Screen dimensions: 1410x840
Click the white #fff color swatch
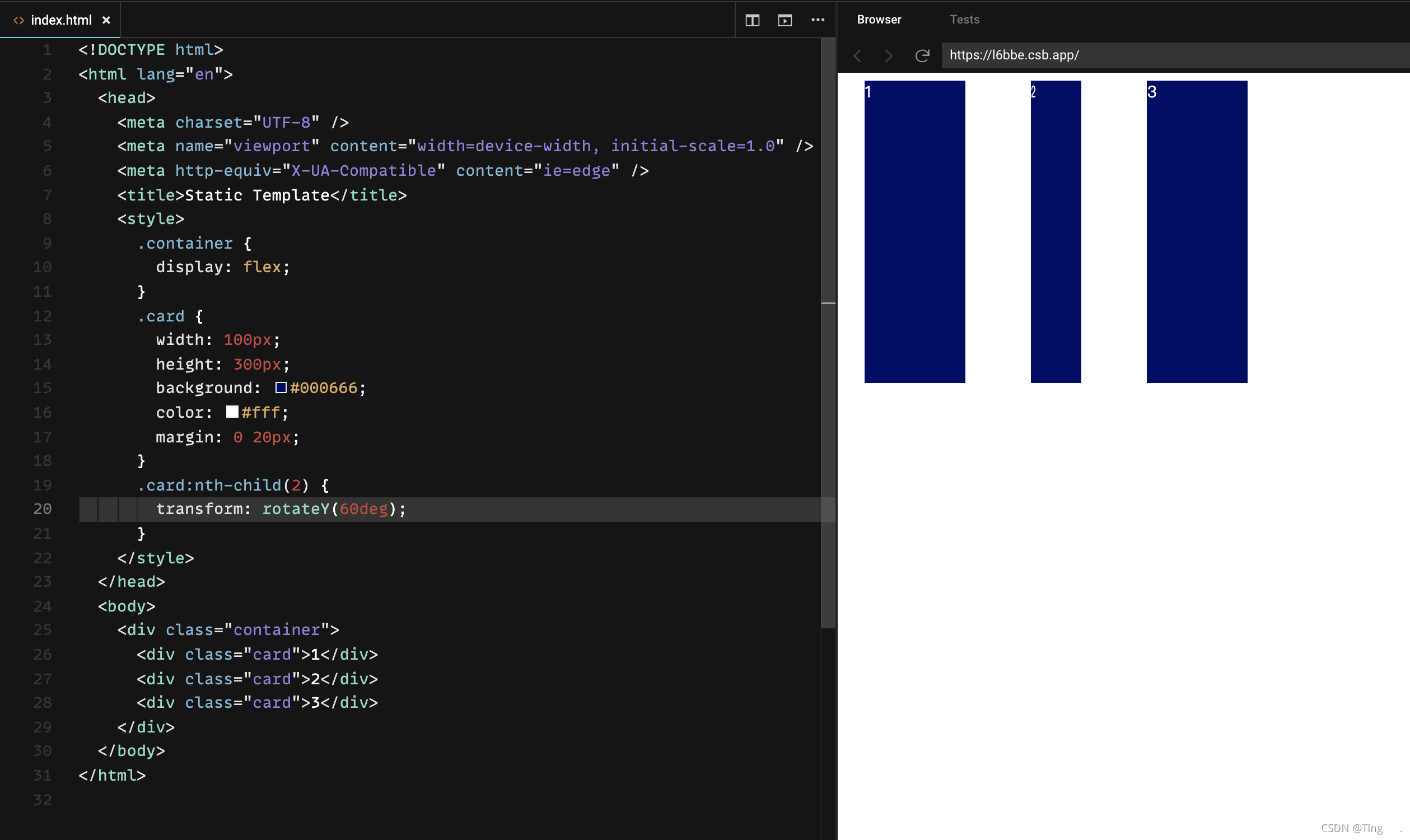(232, 412)
